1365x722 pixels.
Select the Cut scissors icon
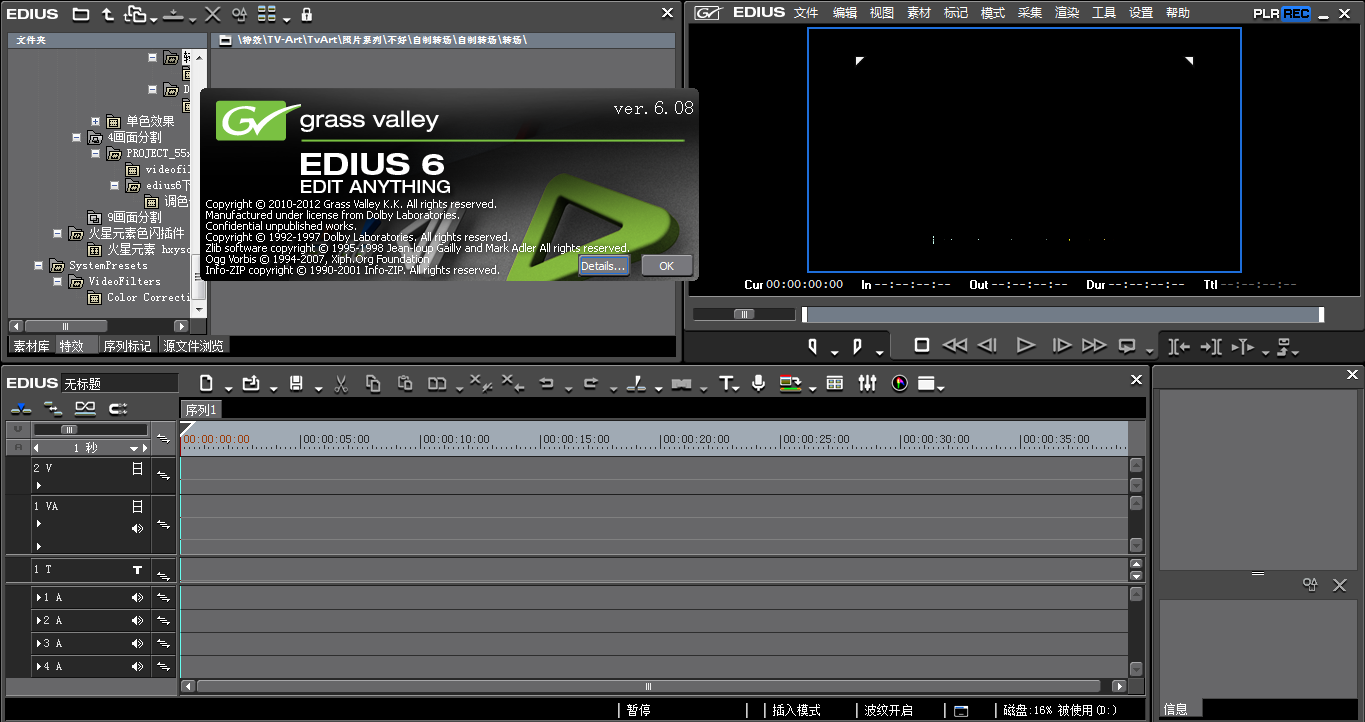tap(340, 383)
